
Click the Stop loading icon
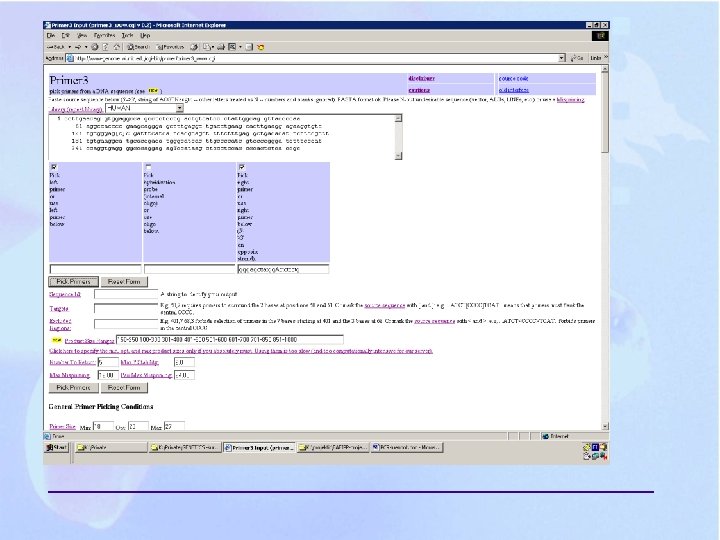(x=95, y=47)
